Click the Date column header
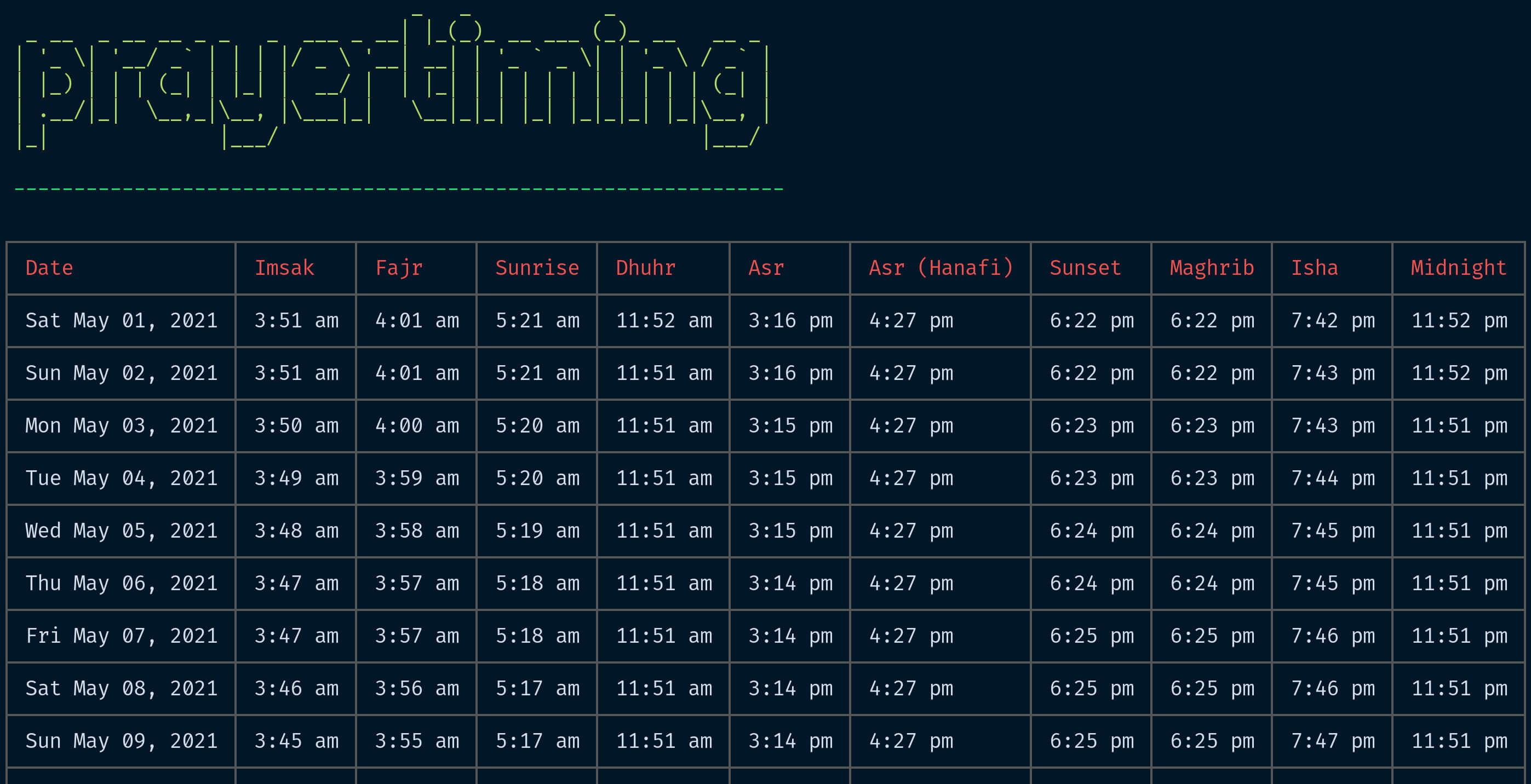This screenshot has width=1531, height=784. (x=49, y=268)
